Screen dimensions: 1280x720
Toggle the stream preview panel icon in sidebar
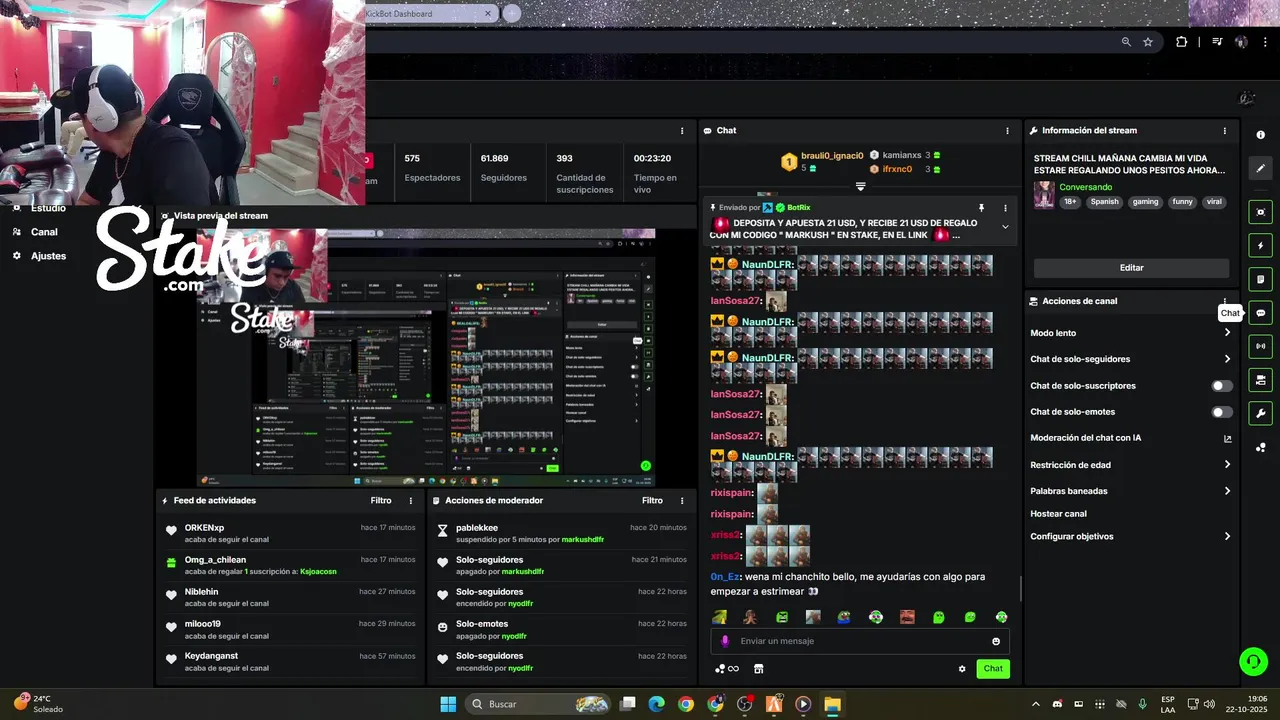coord(1261,212)
